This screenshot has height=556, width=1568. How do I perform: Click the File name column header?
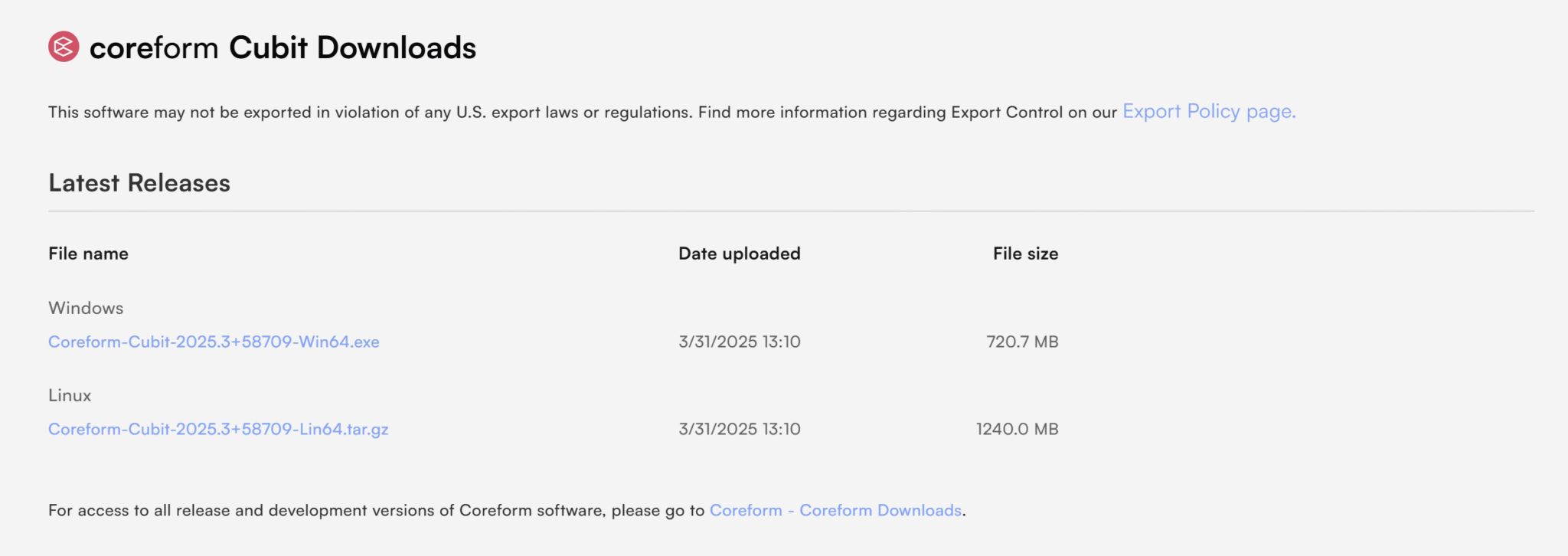[88, 253]
